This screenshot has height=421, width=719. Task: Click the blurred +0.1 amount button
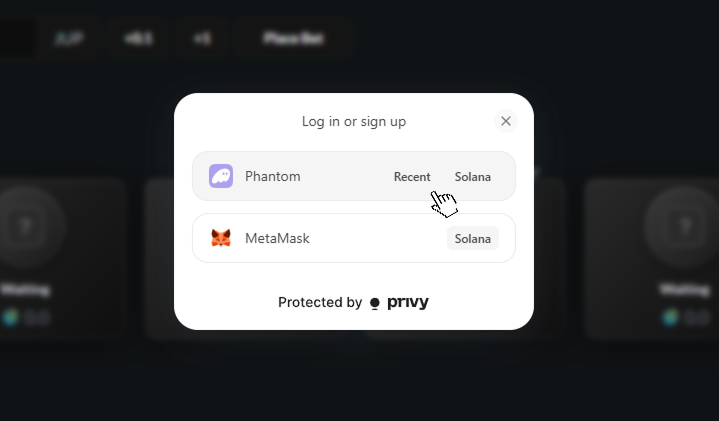(138, 39)
